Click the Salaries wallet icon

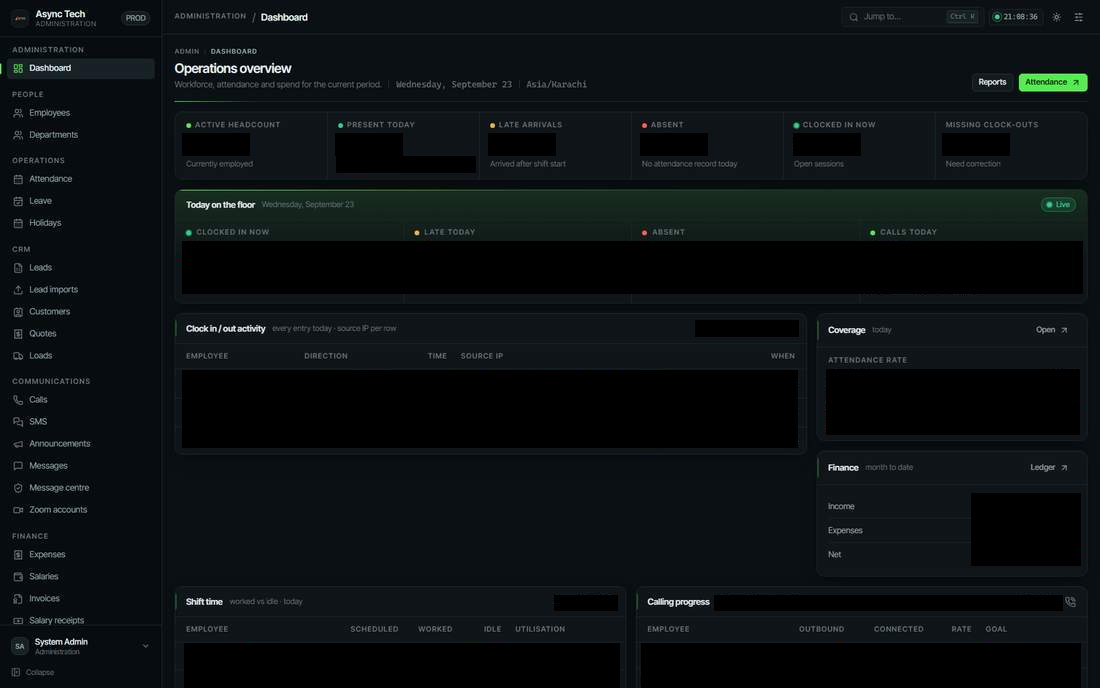point(18,576)
